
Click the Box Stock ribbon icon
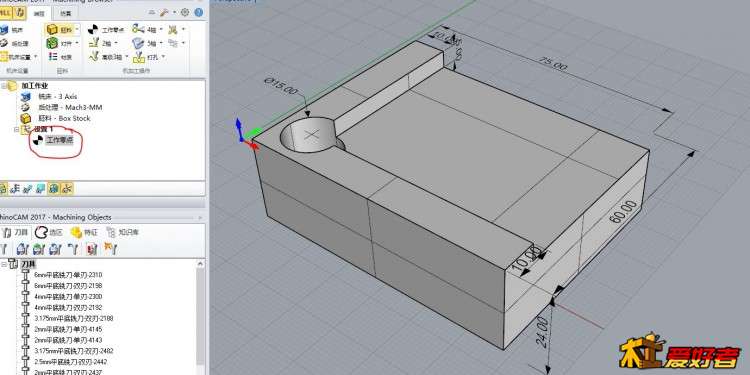tap(52, 30)
